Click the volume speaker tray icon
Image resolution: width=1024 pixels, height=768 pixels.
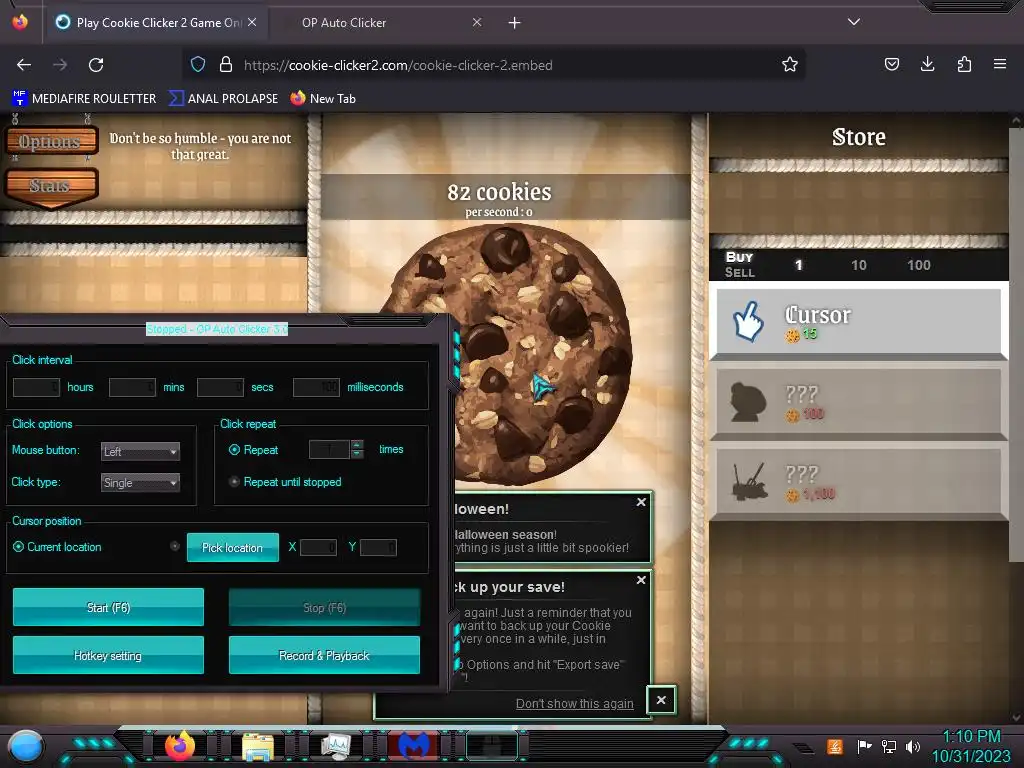[x=913, y=746]
